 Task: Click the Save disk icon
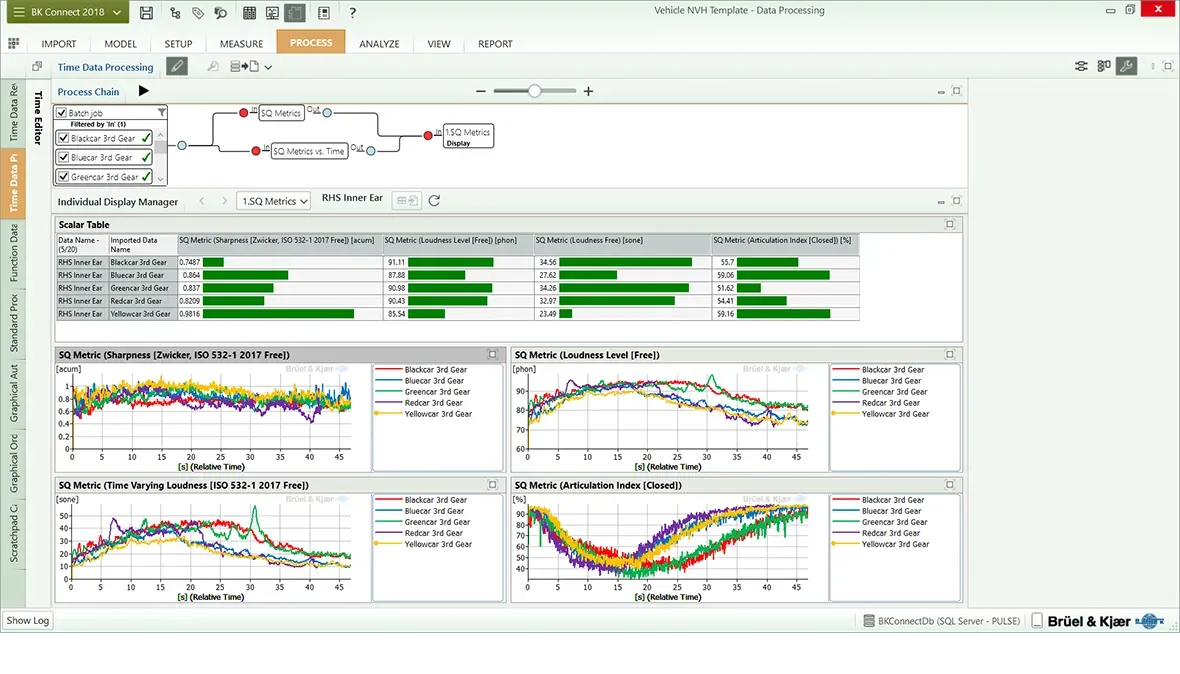[147, 13]
